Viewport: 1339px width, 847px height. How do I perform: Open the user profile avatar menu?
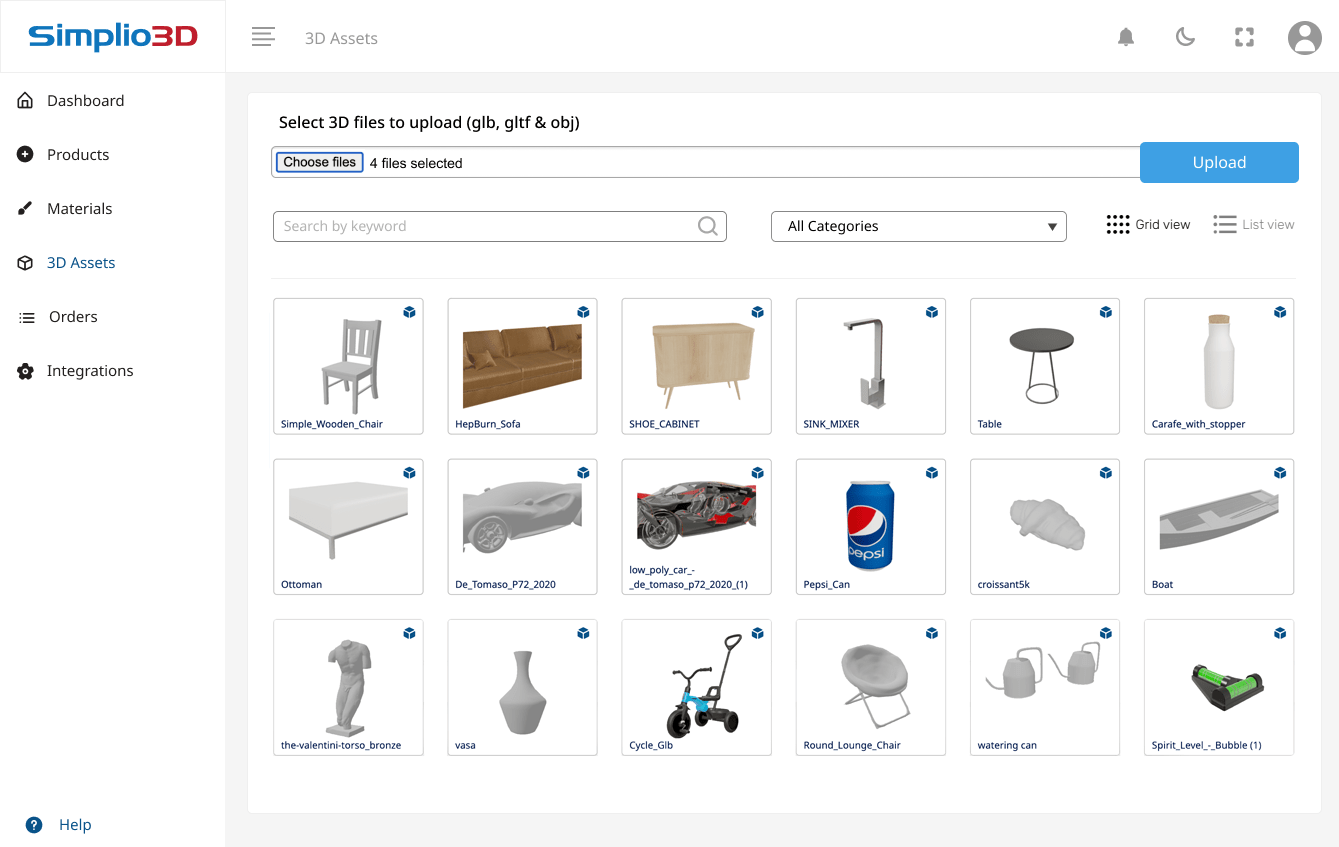click(x=1304, y=38)
